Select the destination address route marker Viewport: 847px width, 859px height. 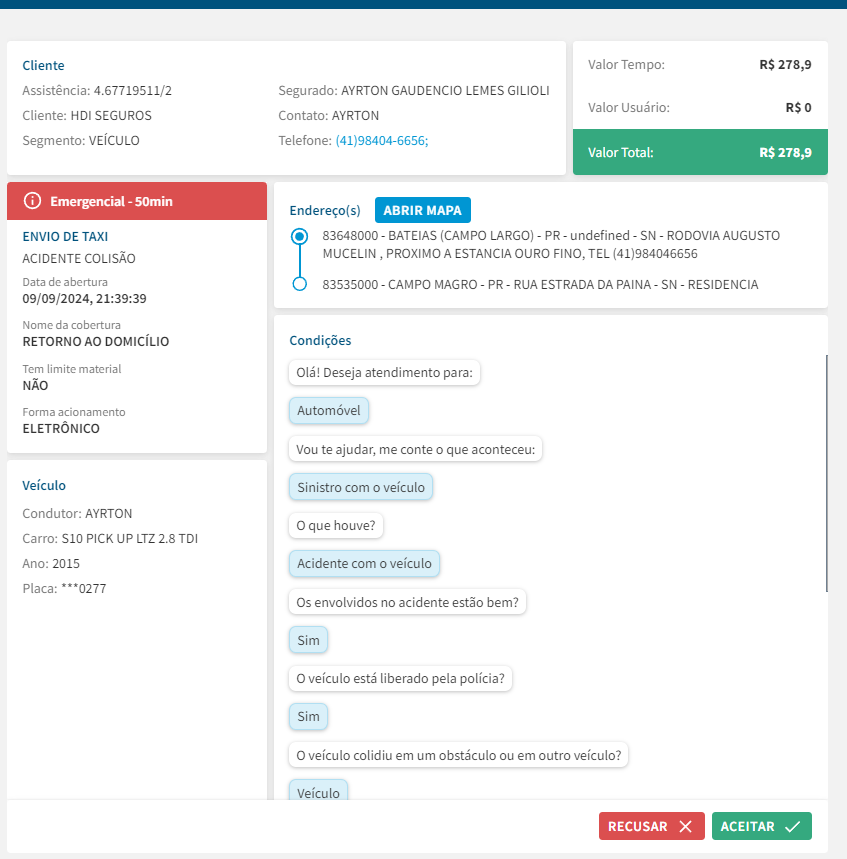299,285
